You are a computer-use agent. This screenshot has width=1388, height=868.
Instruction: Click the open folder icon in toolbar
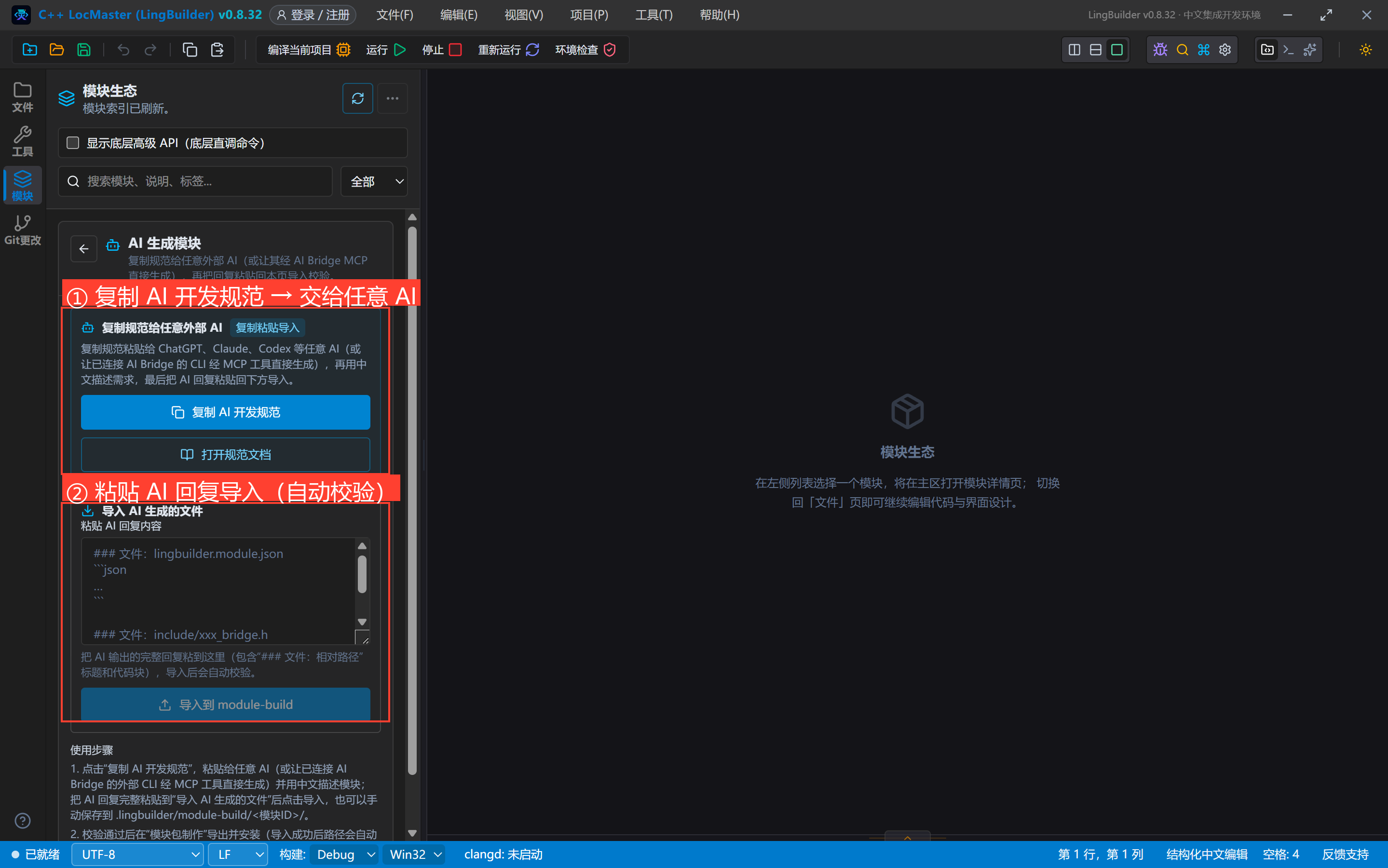pos(57,50)
